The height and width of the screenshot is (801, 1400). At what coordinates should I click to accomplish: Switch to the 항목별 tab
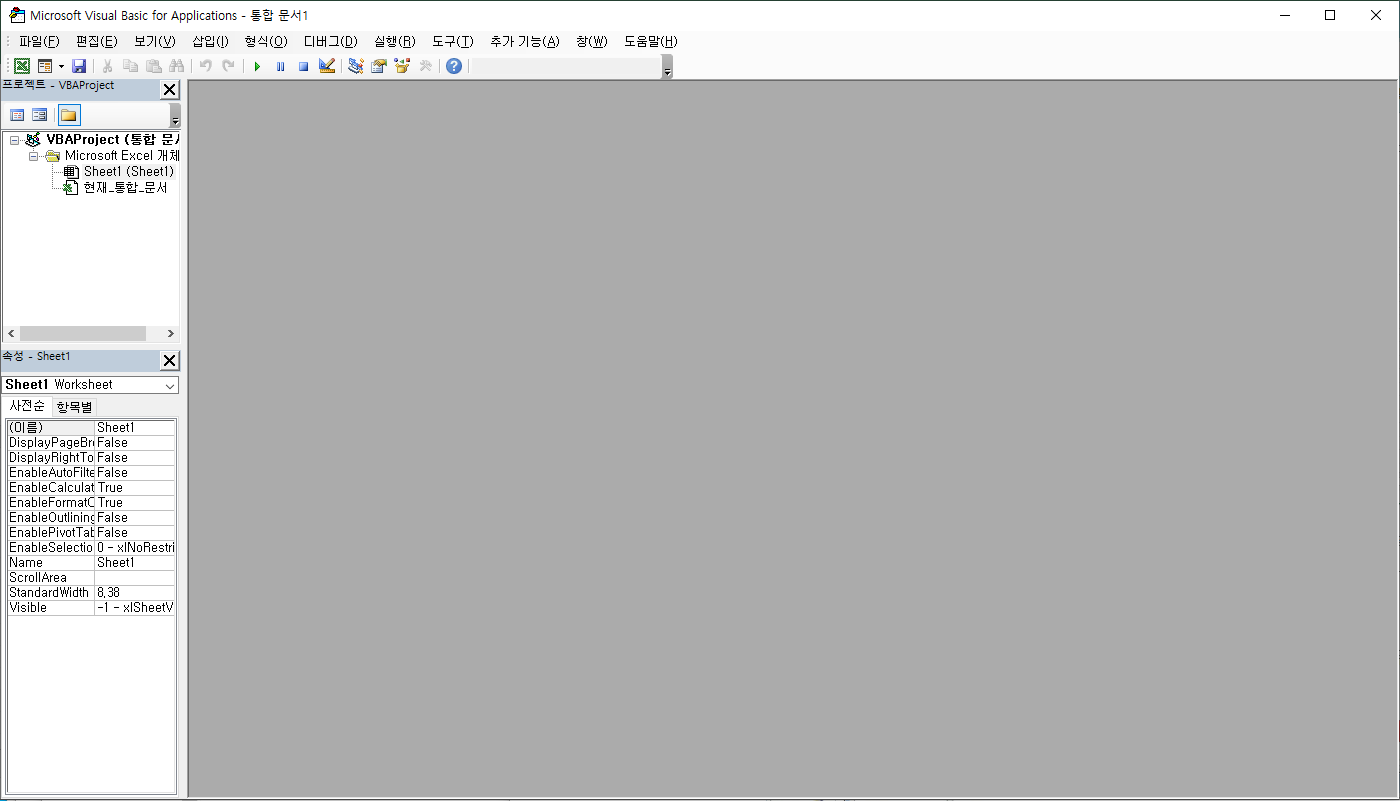tap(74, 407)
